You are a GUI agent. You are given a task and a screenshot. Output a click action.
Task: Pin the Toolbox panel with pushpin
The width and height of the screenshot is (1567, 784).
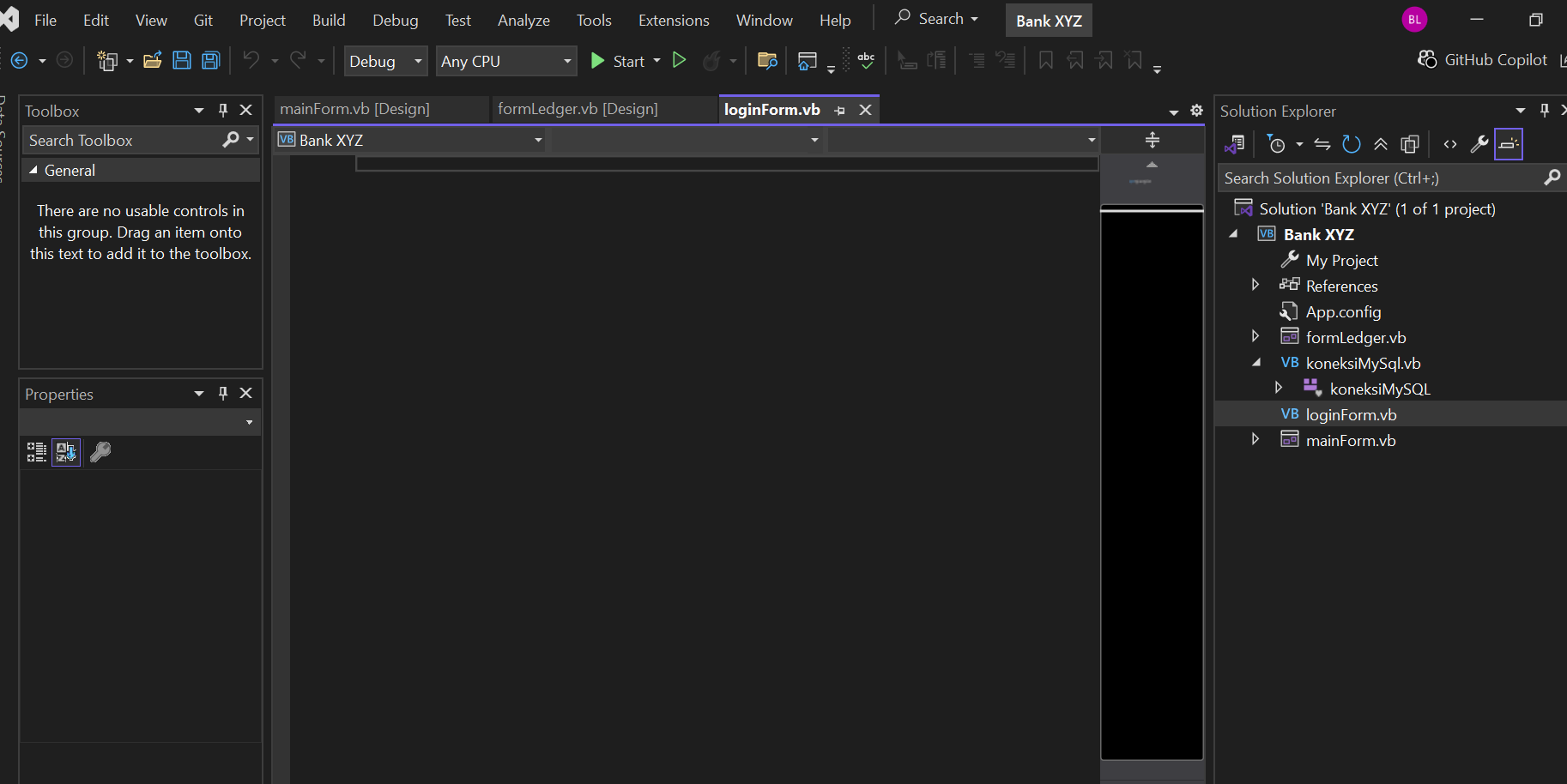[223, 110]
